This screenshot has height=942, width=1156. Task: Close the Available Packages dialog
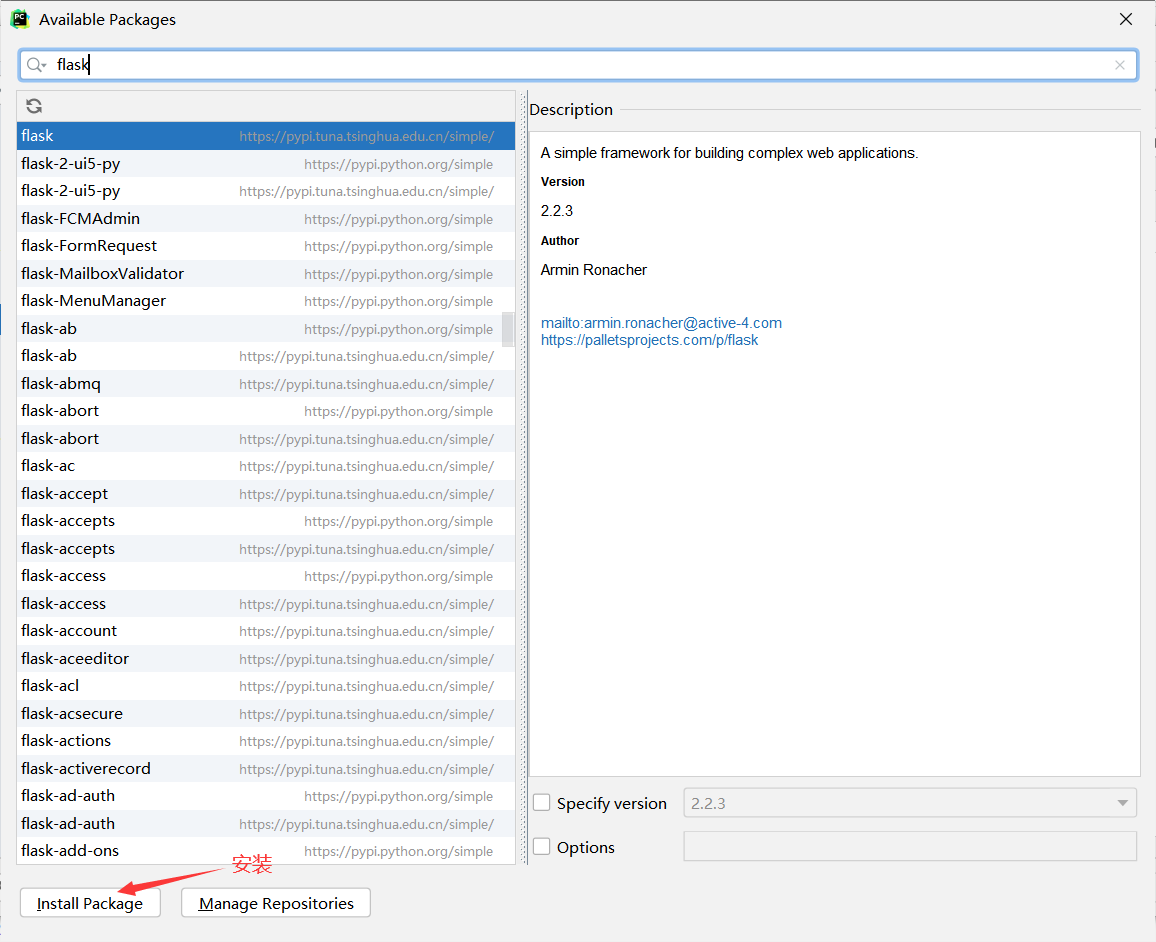click(x=1126, y=19)
